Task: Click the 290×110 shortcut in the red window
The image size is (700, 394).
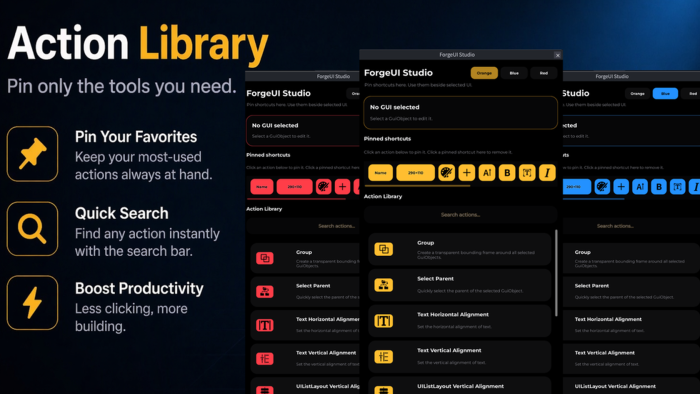Action: 295,187
